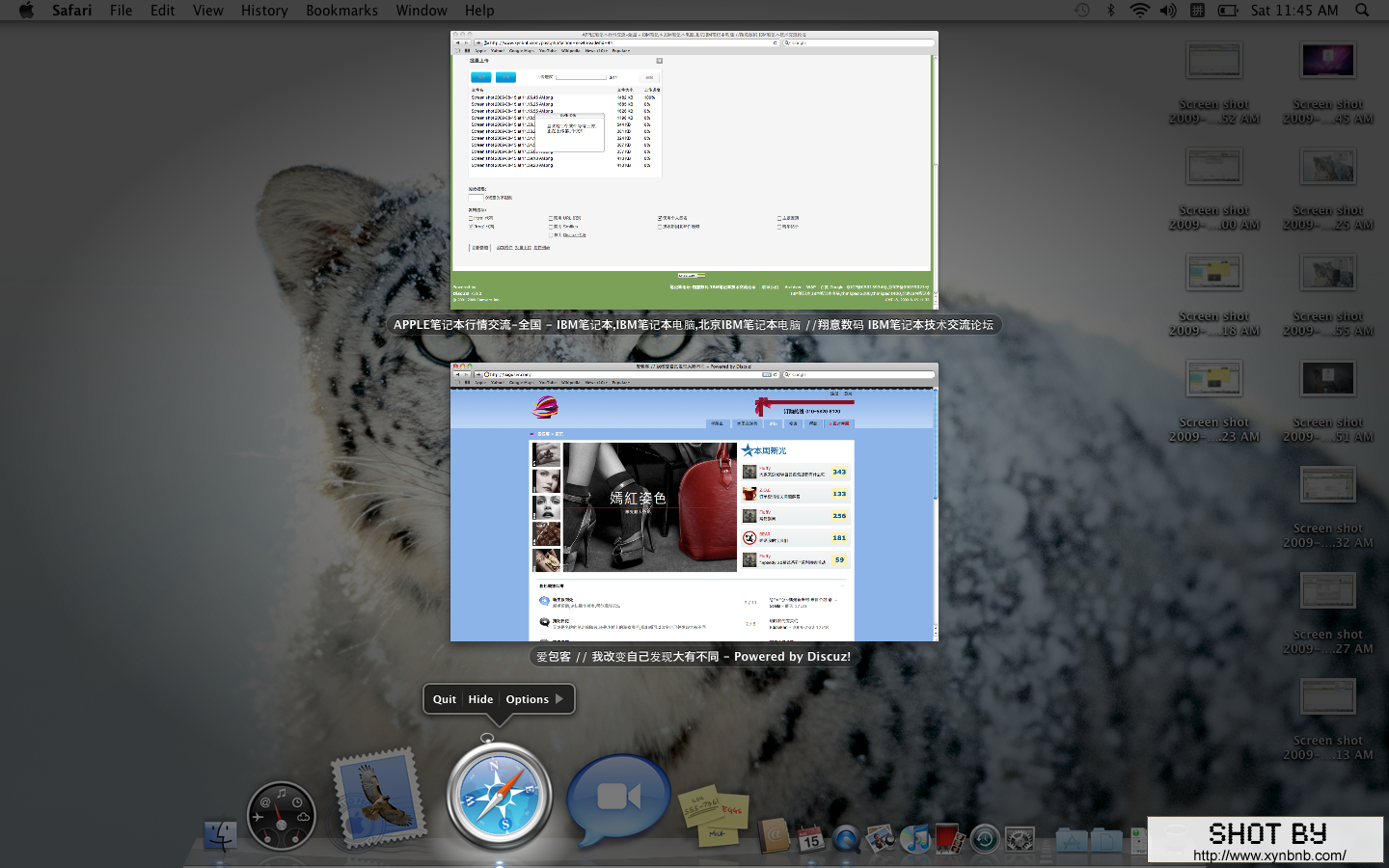Launch QuickTime Player from the Dock
Viewport: 1389px width, 868px height.
[x=846, y=838]
